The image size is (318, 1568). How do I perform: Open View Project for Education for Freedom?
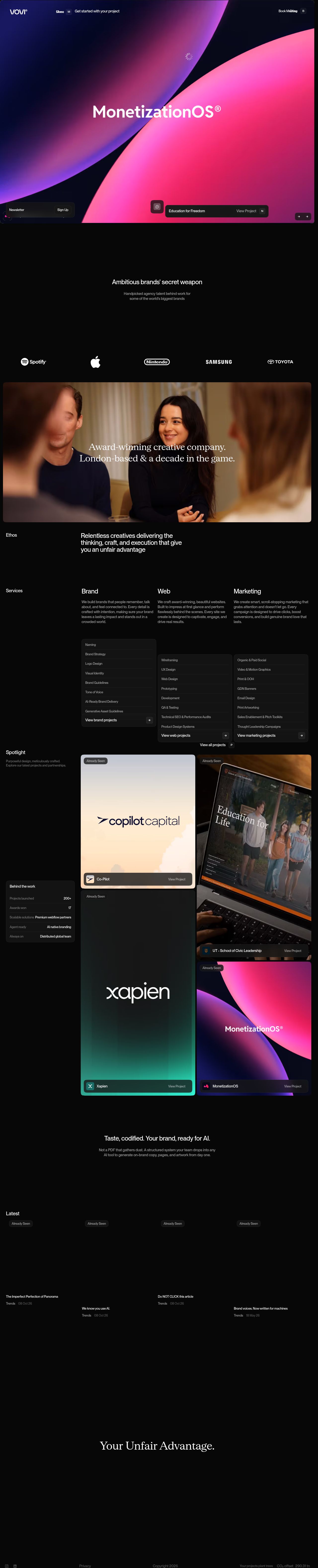coord(246,211)
